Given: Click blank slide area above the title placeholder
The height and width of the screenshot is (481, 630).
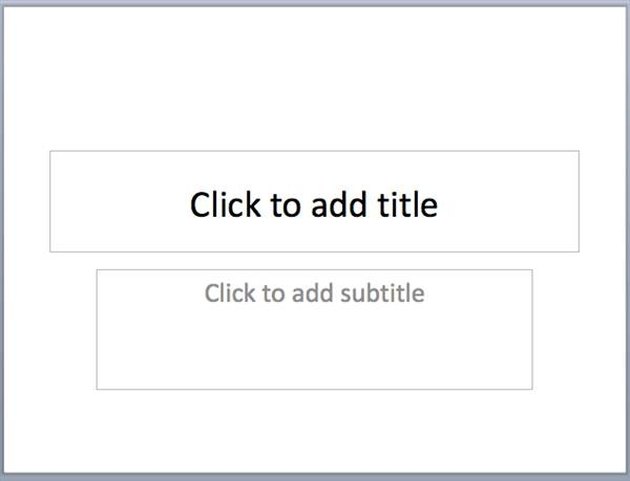Looking at the screenshot, I should pos(314,78).
